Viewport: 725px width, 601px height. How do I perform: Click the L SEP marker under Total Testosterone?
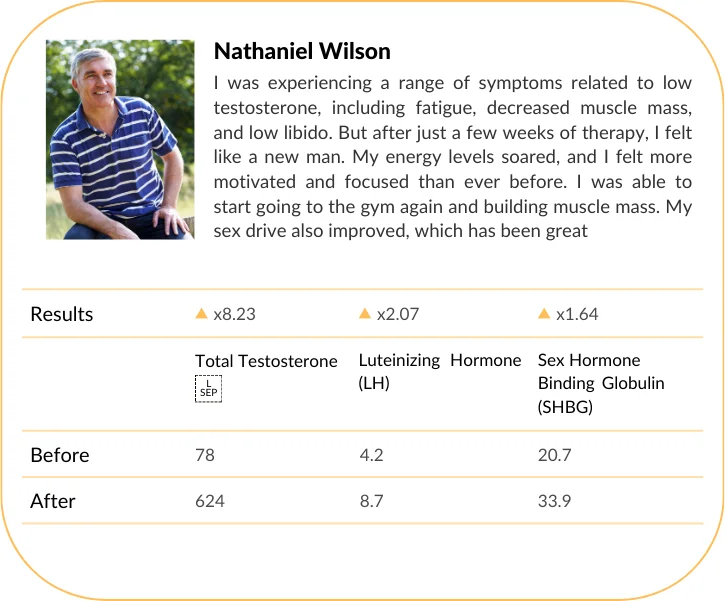pyautogui.click(x=208, y=389)
